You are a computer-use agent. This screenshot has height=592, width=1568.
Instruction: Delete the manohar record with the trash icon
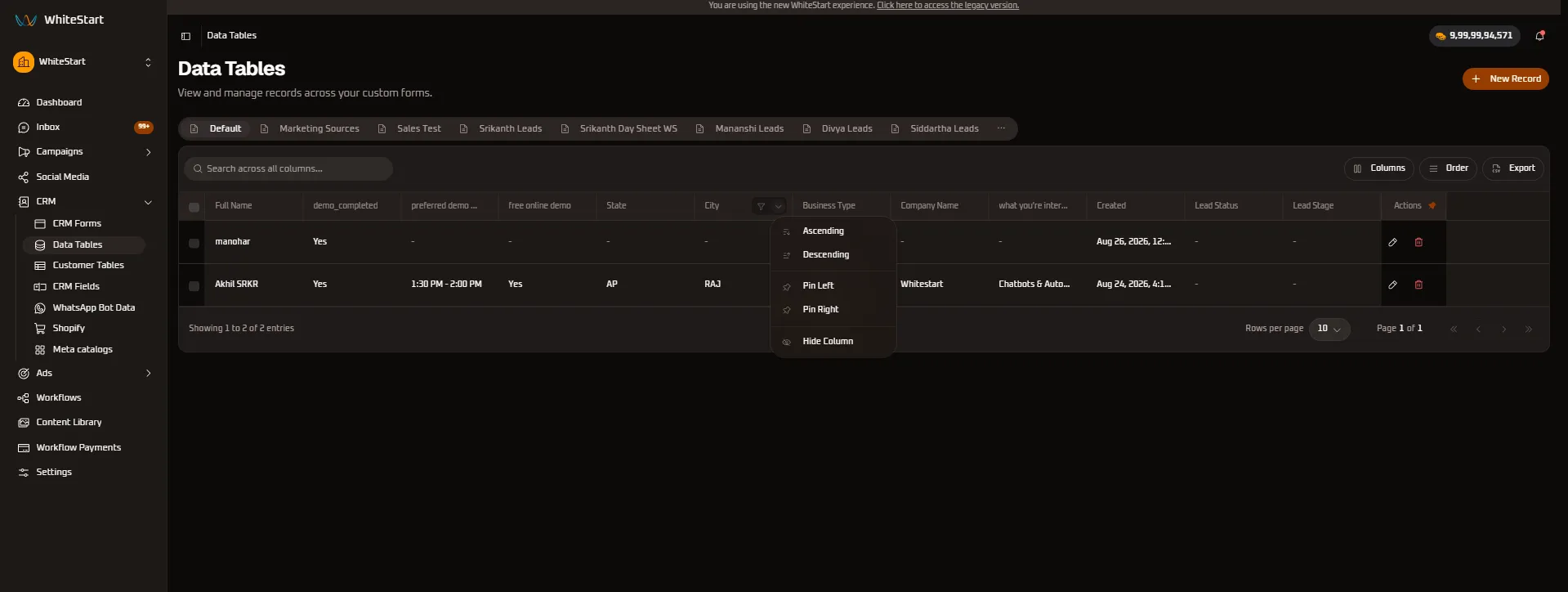(x=1418, y=242)
